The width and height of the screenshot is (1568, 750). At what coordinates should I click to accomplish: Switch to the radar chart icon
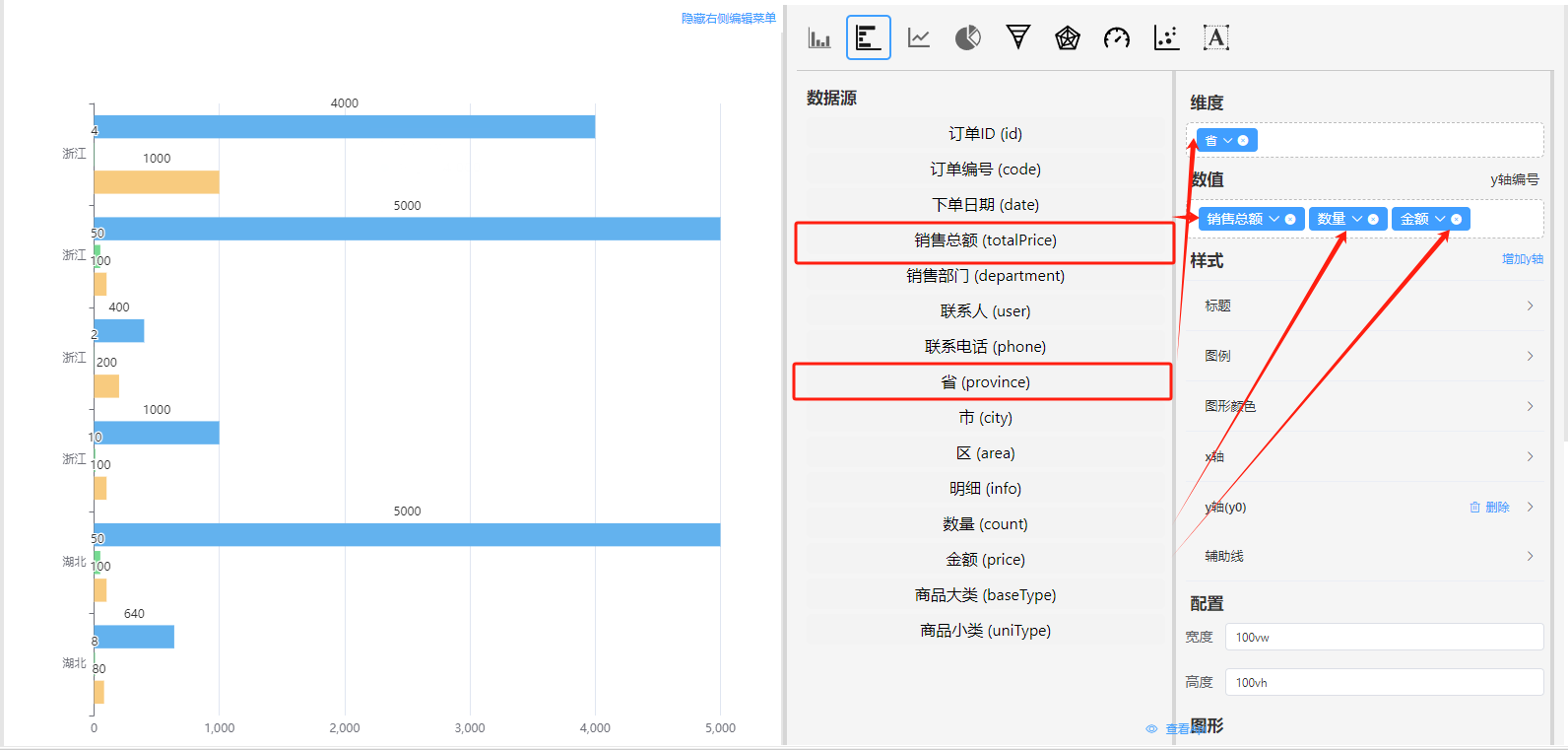tap(1068, 38)
